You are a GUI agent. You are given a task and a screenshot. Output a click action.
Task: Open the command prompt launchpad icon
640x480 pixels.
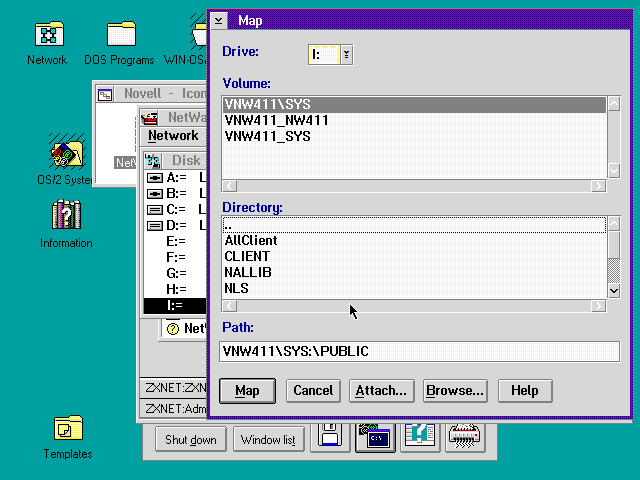pos(375,437)
